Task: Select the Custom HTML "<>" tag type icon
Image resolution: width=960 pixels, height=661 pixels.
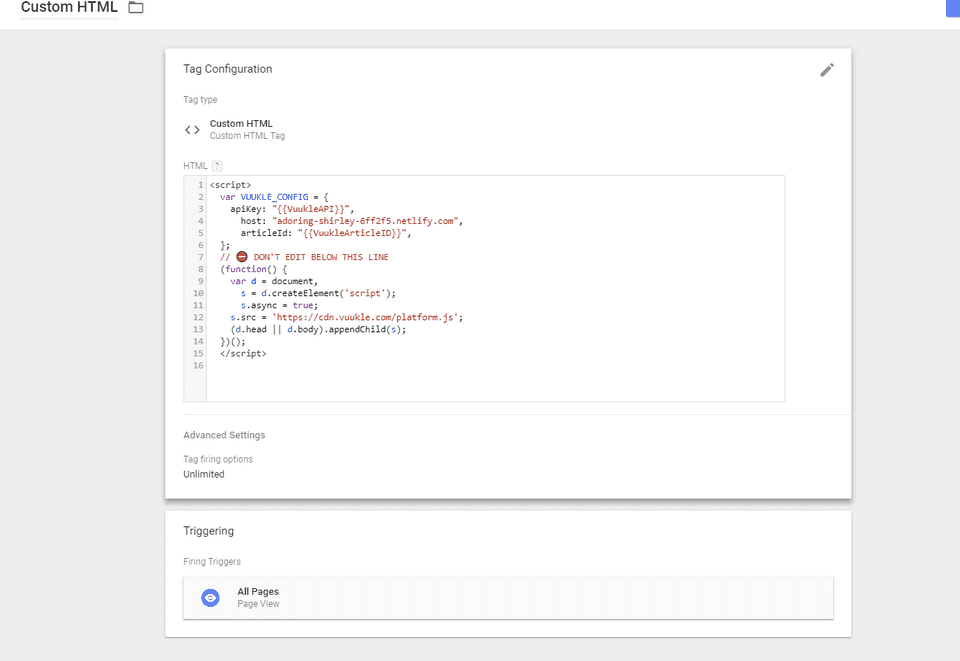Action: pos(192,129)
